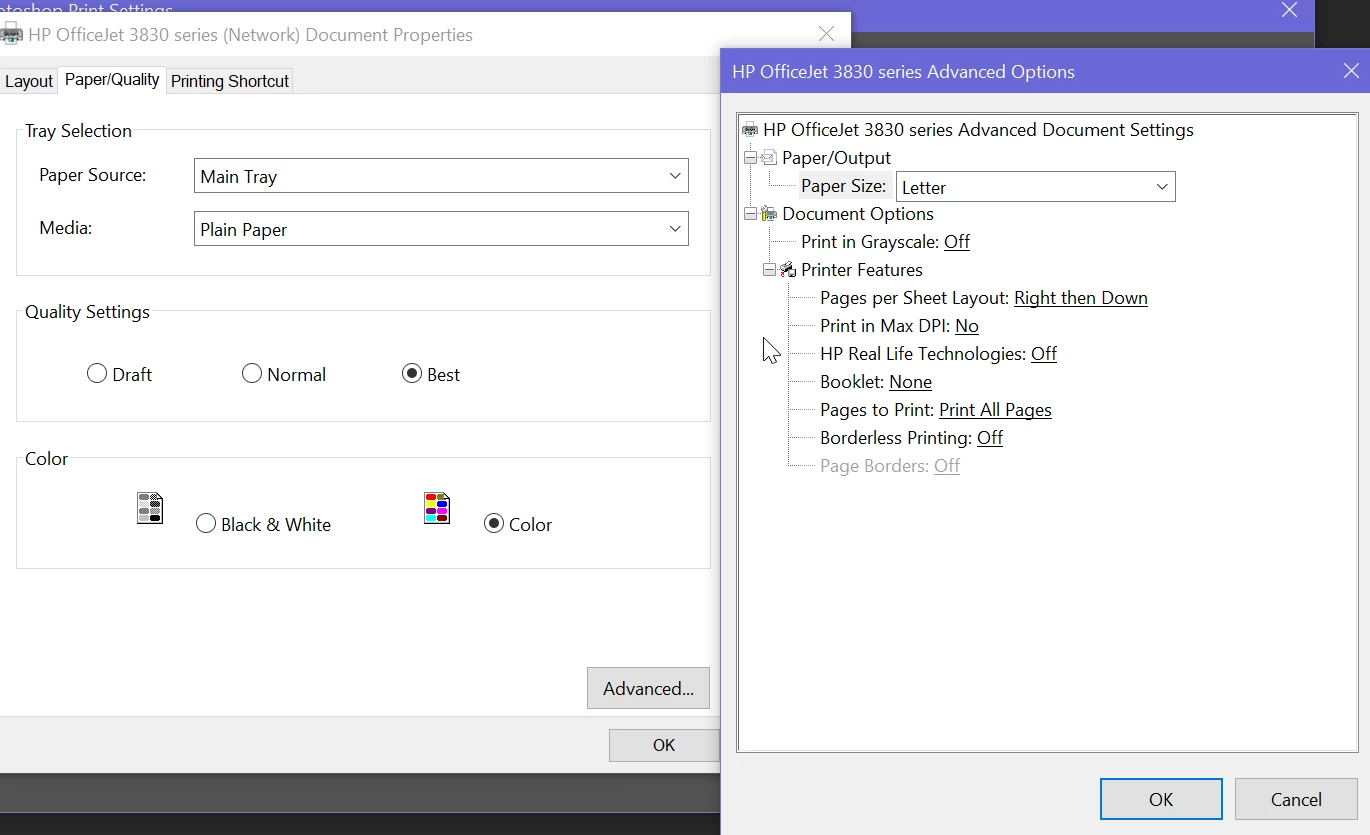Click the Document Options node icon
Viewport: 1370px width, 835px height.
(x=769, y=214)
